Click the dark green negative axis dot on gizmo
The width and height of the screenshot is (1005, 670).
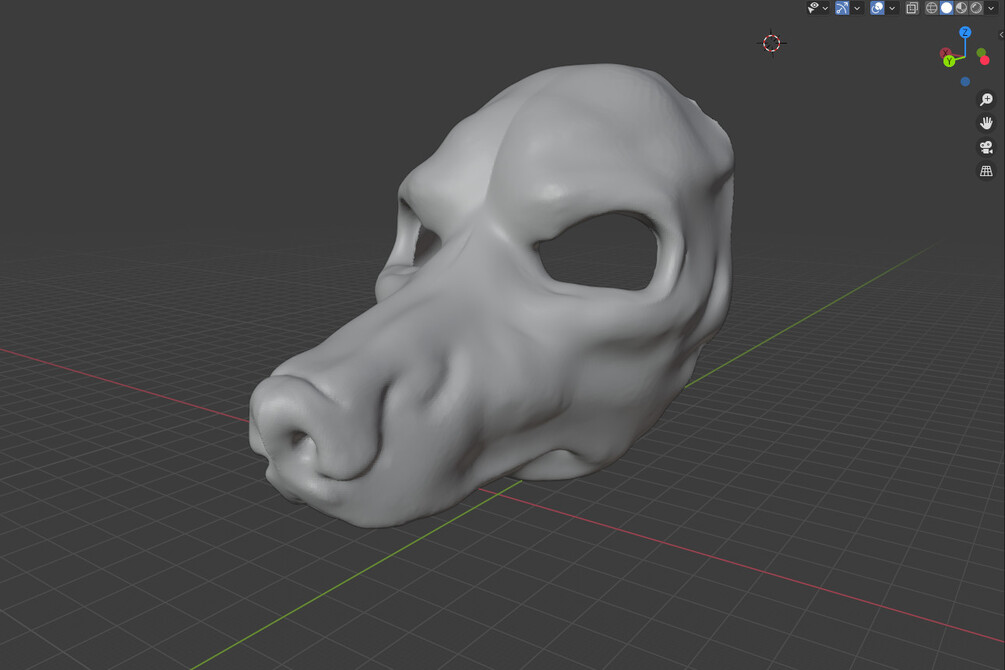tap(981, 53)
